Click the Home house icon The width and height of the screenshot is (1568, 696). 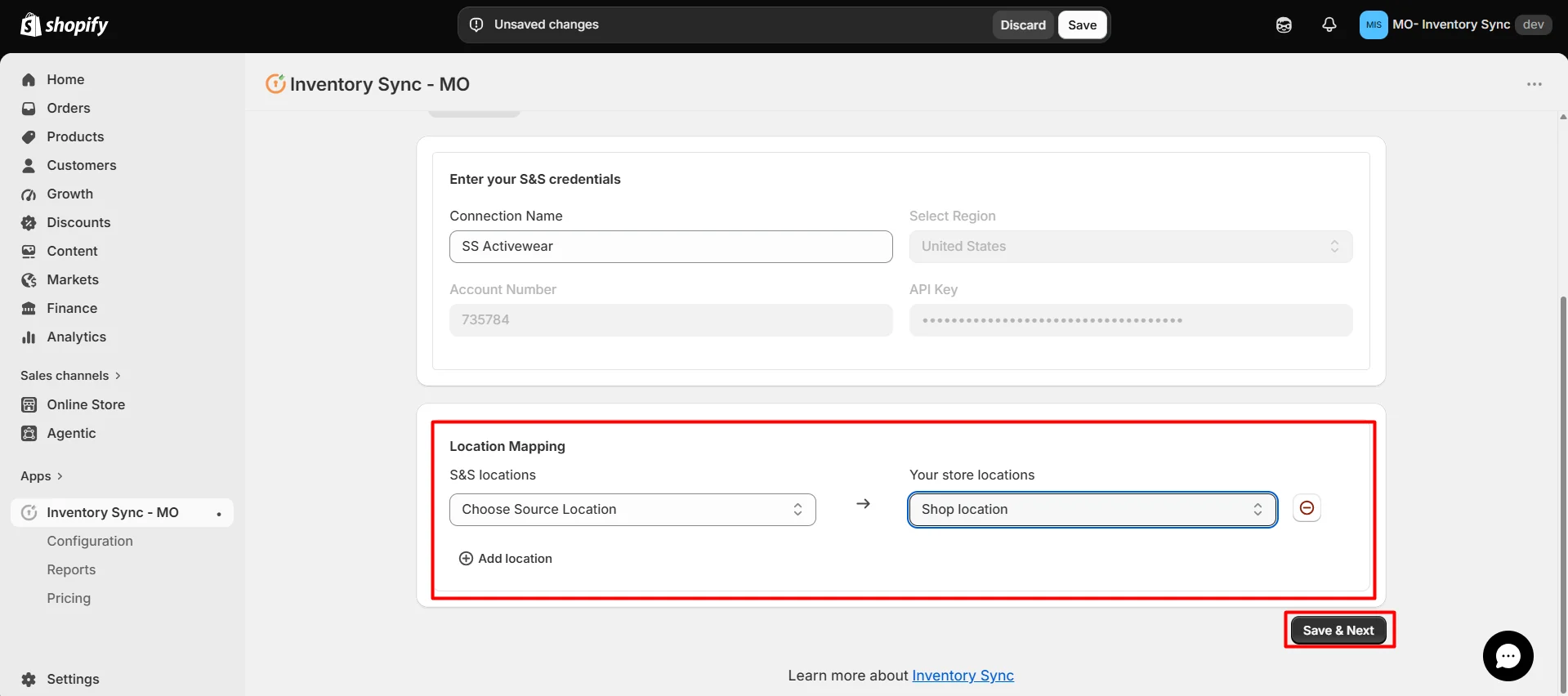pyautogui.click(x=29, y=79)
